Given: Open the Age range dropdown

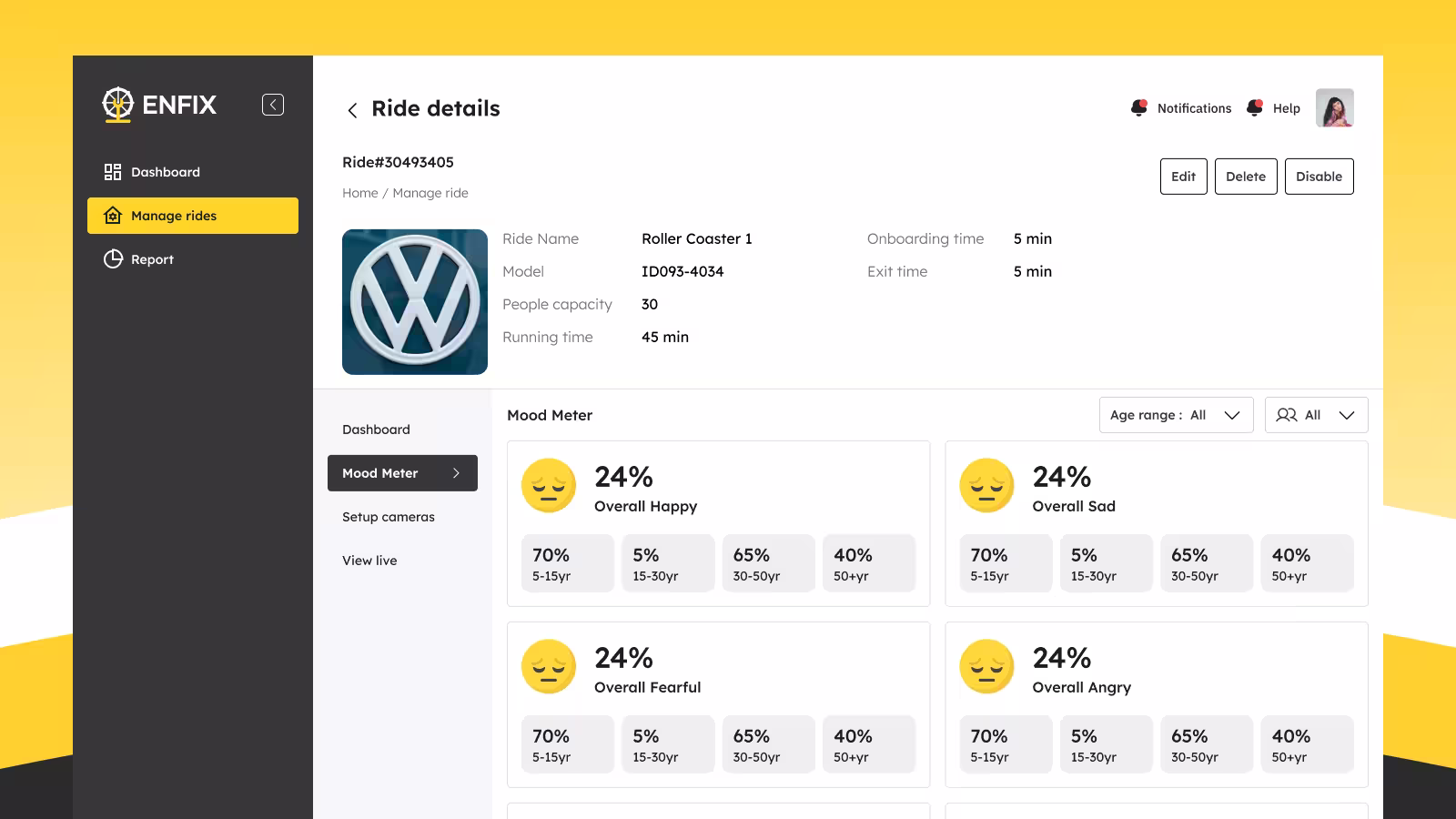Looking at the screenshot, I should [1176, 415].
